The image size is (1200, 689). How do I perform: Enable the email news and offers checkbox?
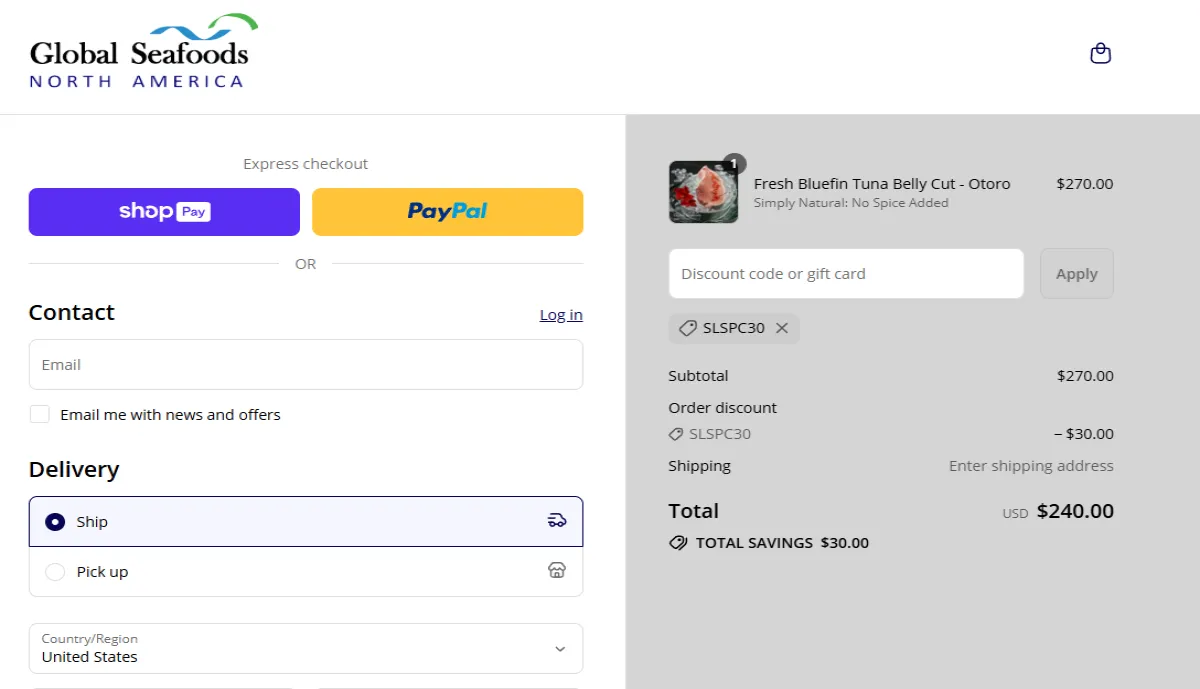tap(39, 413)
